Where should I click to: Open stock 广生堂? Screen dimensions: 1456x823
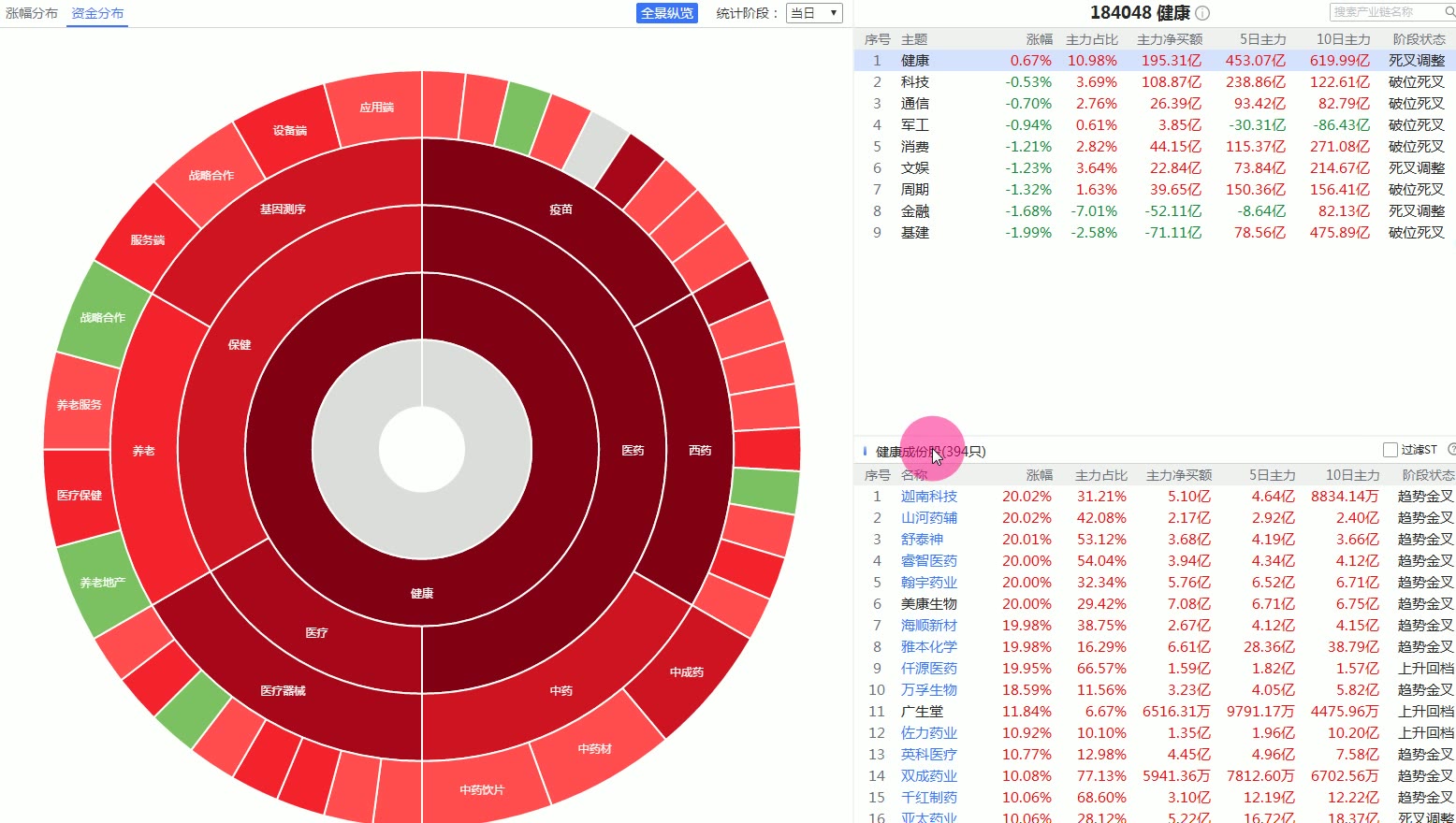pyautogui.click(x=922, y=711)
